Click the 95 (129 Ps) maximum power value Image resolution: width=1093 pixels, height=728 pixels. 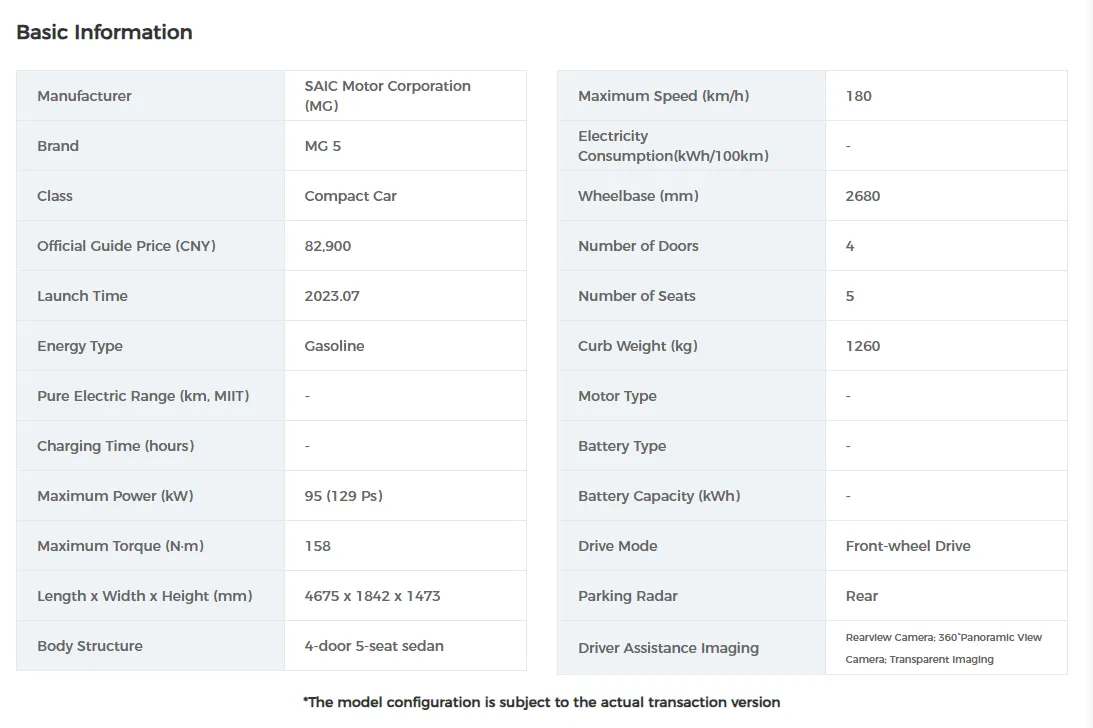[x=343, y=496]
